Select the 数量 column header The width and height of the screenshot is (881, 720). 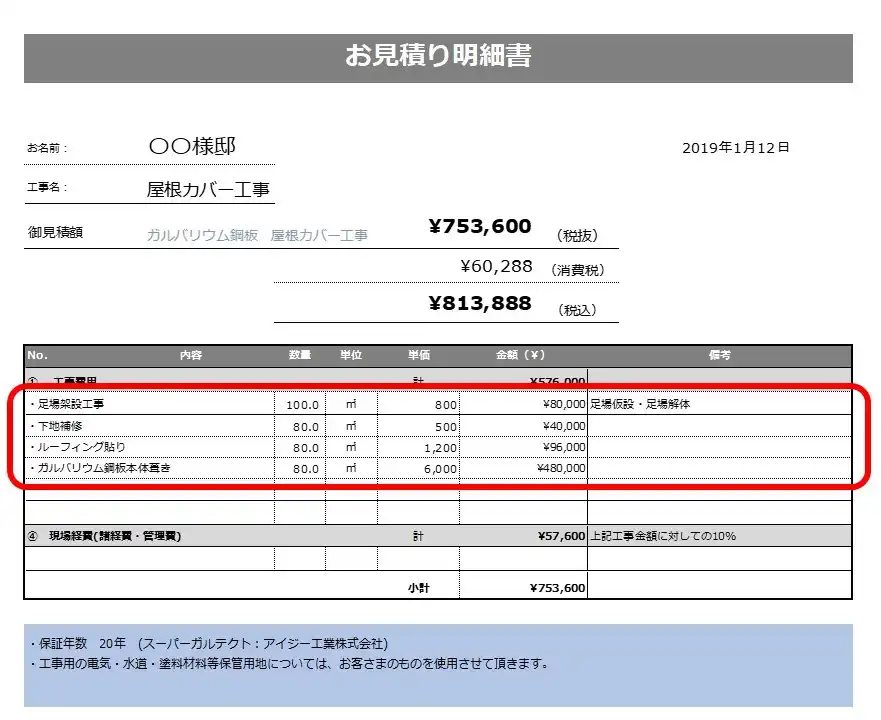299,355
